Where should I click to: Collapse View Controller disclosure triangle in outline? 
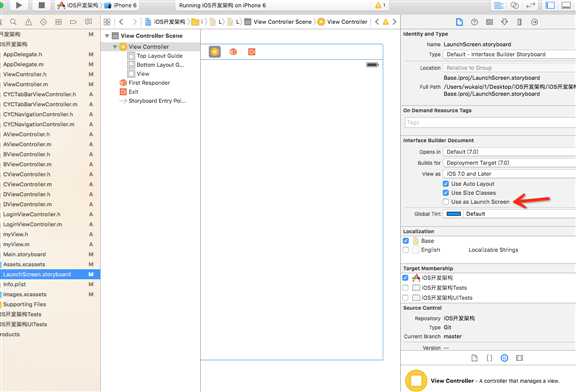pyautogui.click(x=115, y=47)
